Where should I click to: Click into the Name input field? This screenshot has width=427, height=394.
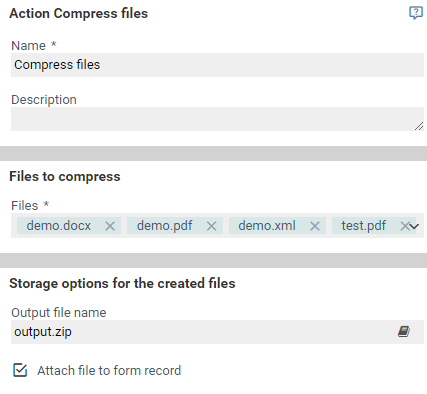coord(217,65)
